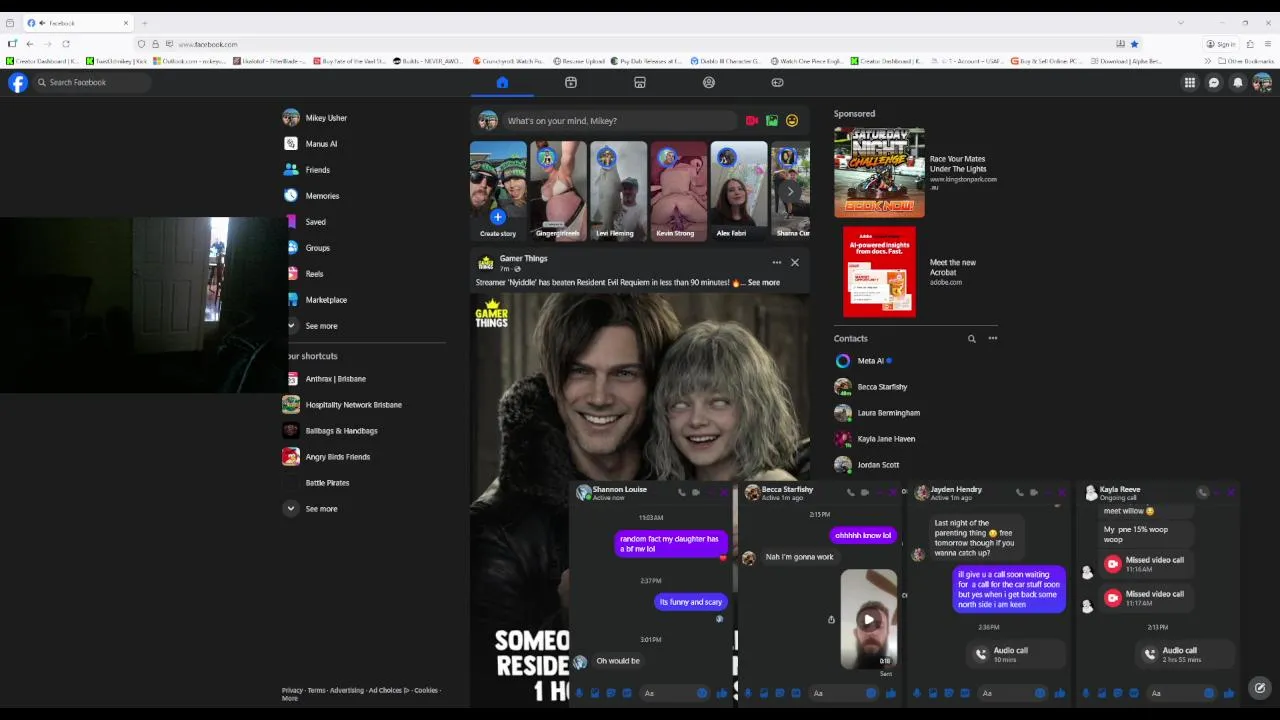Play the video in Becca Starfishy chat

869,620
